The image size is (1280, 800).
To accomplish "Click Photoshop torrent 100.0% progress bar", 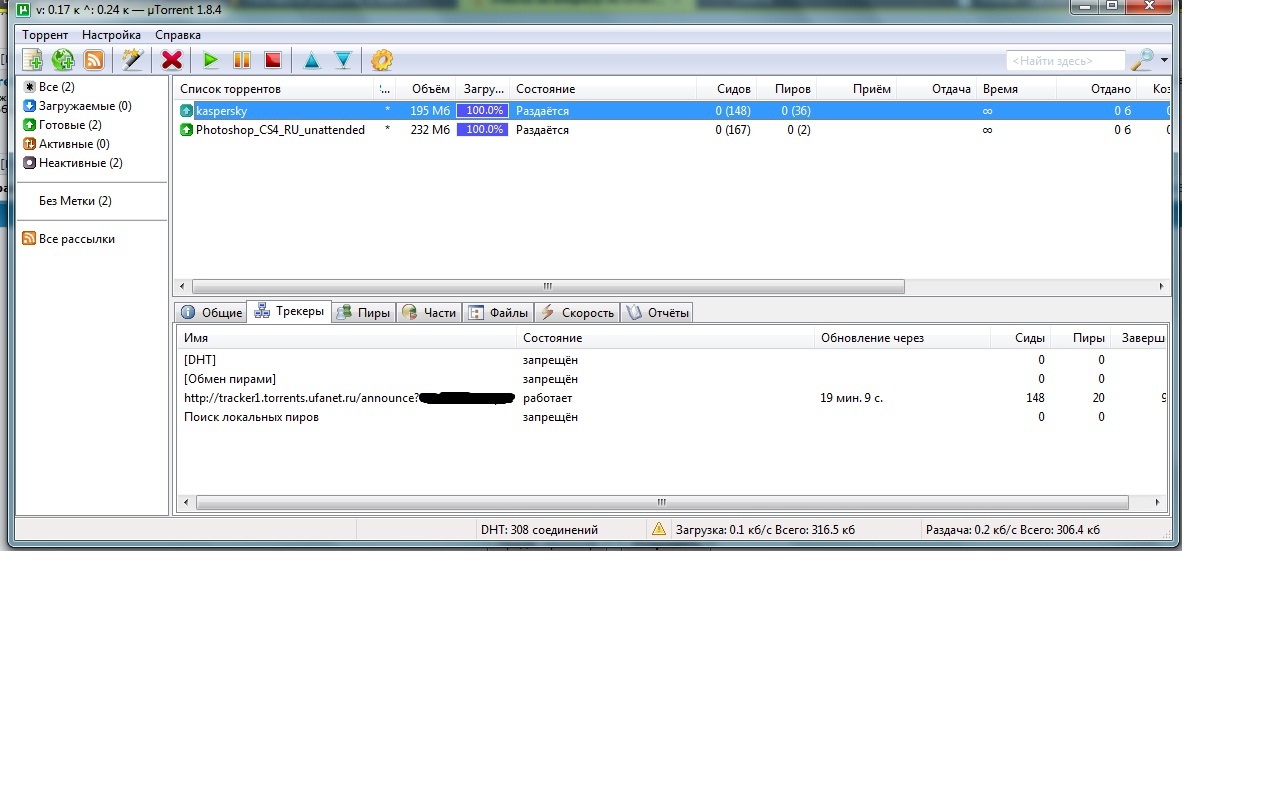I will point(483,130).
